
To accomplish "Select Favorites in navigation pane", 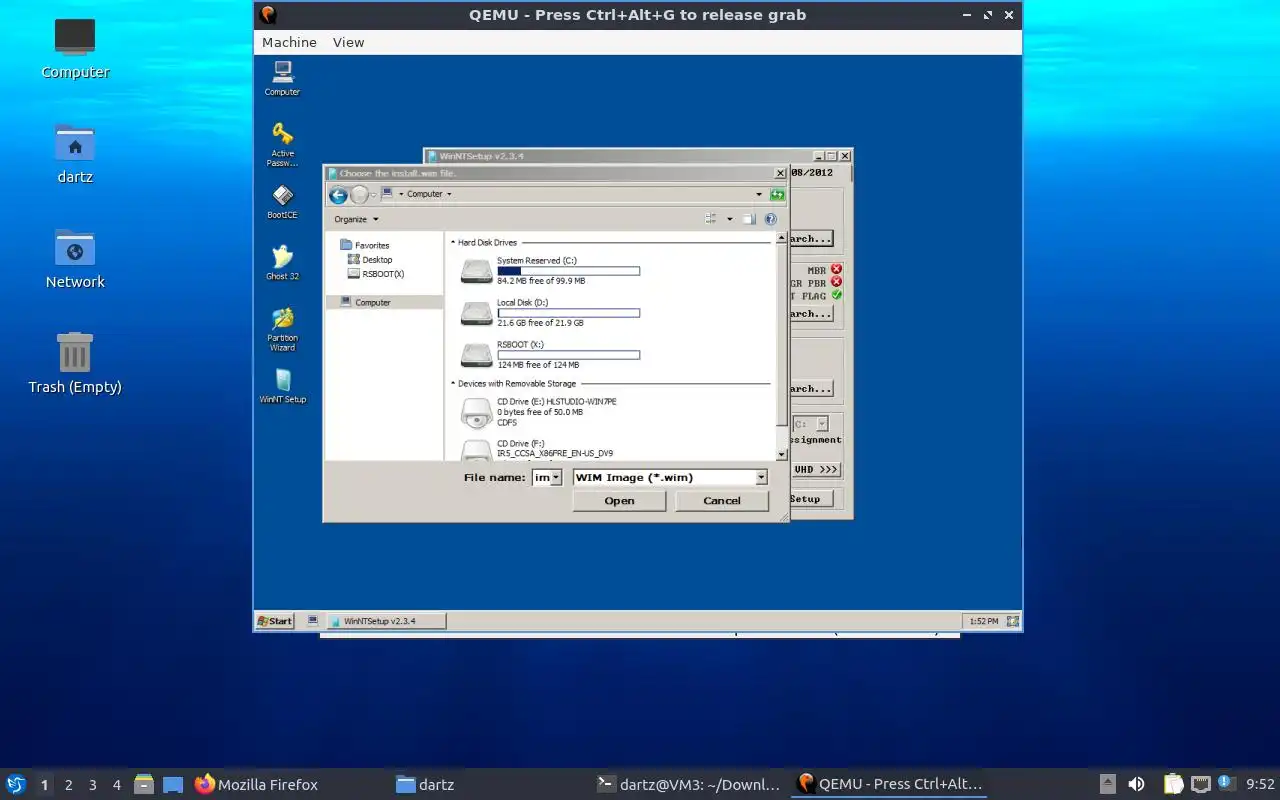I will (365, 245).
